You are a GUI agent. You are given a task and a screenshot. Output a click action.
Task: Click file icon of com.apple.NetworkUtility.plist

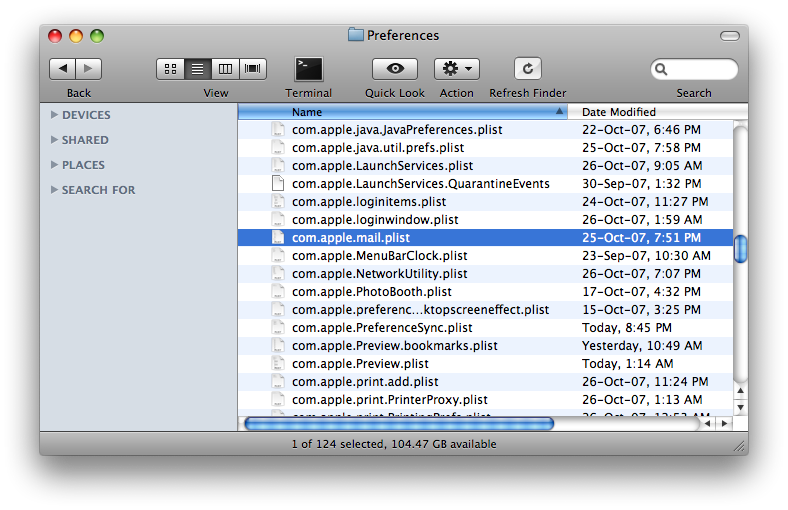(278, 273)
